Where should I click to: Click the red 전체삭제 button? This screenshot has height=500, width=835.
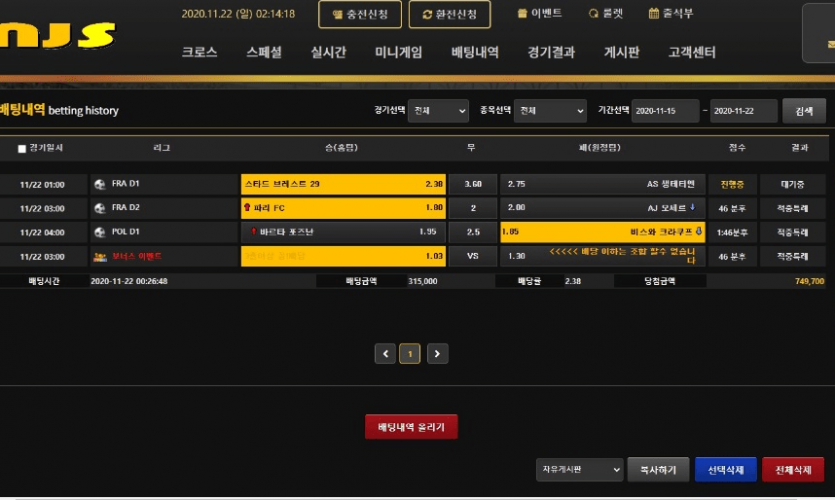pyautogui.click(x=793, y=470)
